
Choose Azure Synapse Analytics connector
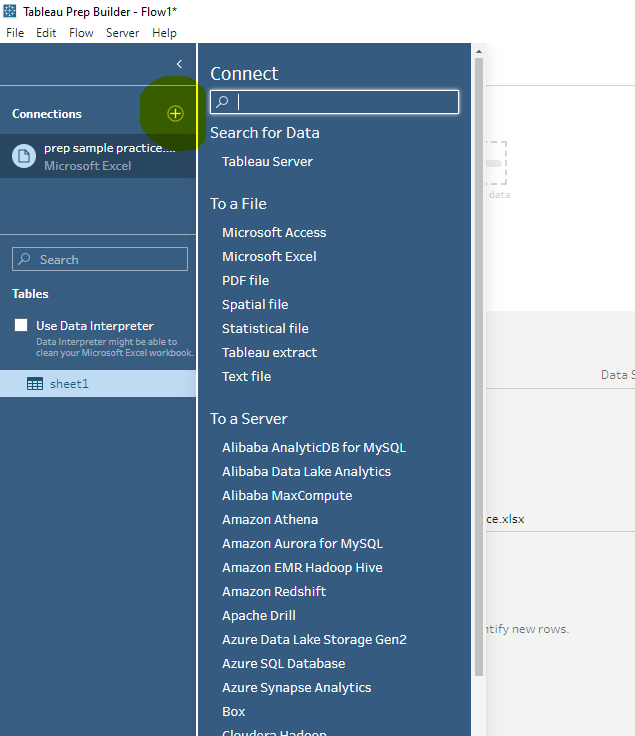296,688
